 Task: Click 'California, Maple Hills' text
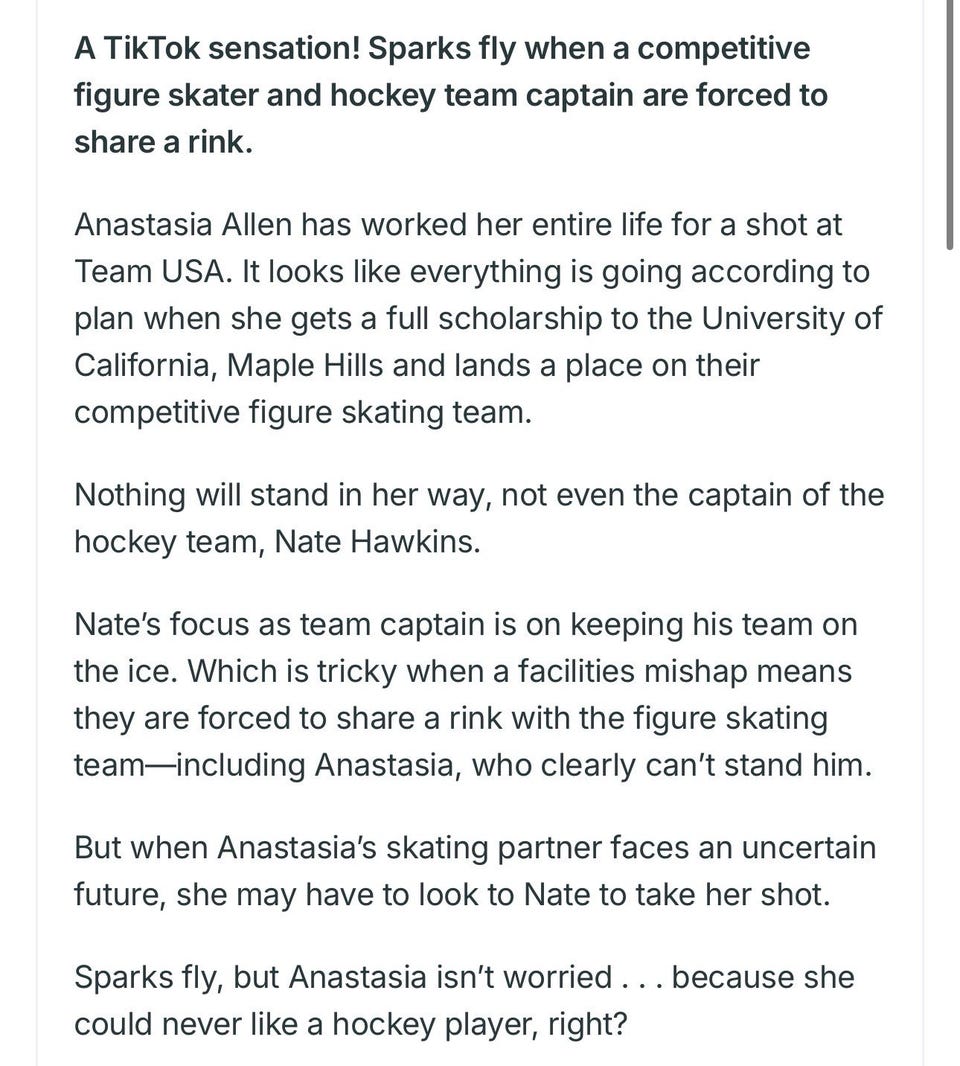228,366
